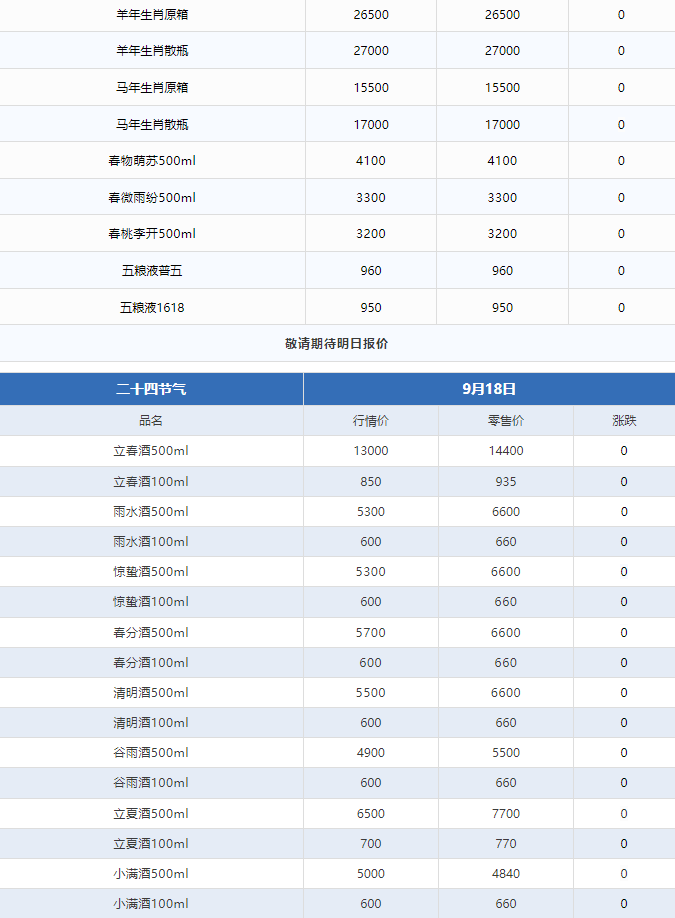Click the 950 market price of 五粮液1618
The image size is (675, 918).
371,308
